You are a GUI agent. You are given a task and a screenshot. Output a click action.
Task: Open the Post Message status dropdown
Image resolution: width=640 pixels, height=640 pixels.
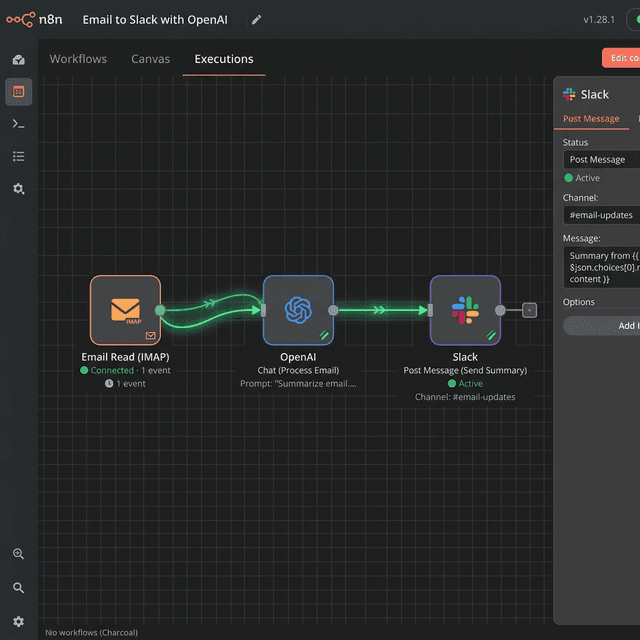(602, 160)
